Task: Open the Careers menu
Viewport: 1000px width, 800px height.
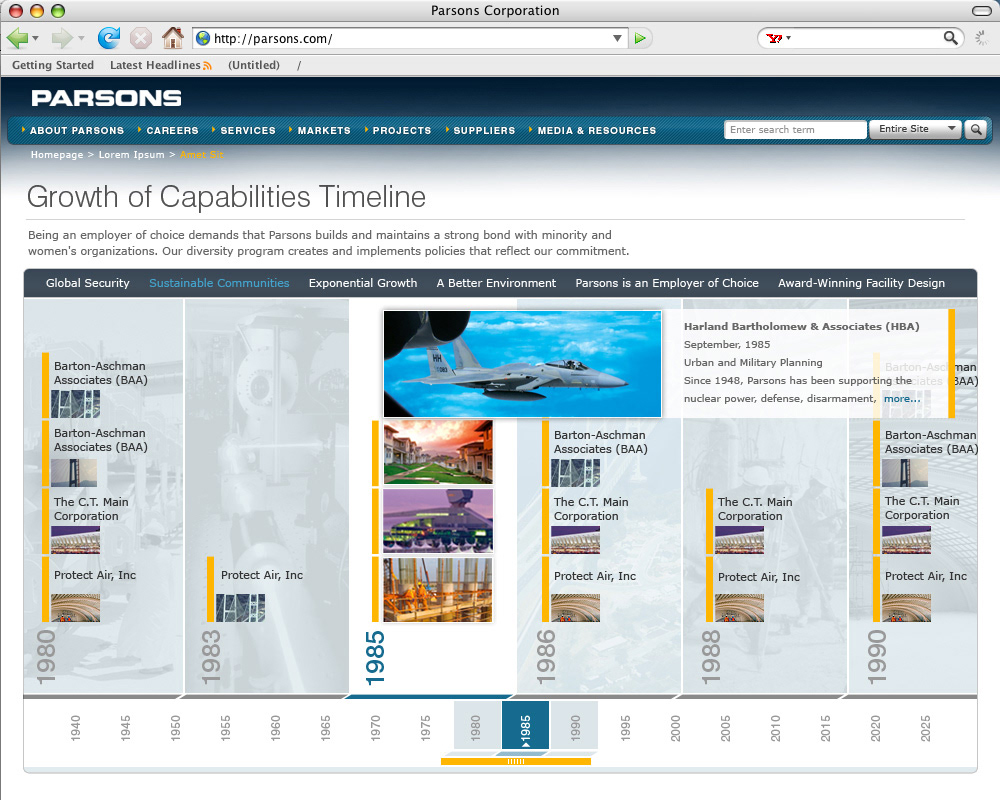Action: (172, 130)
